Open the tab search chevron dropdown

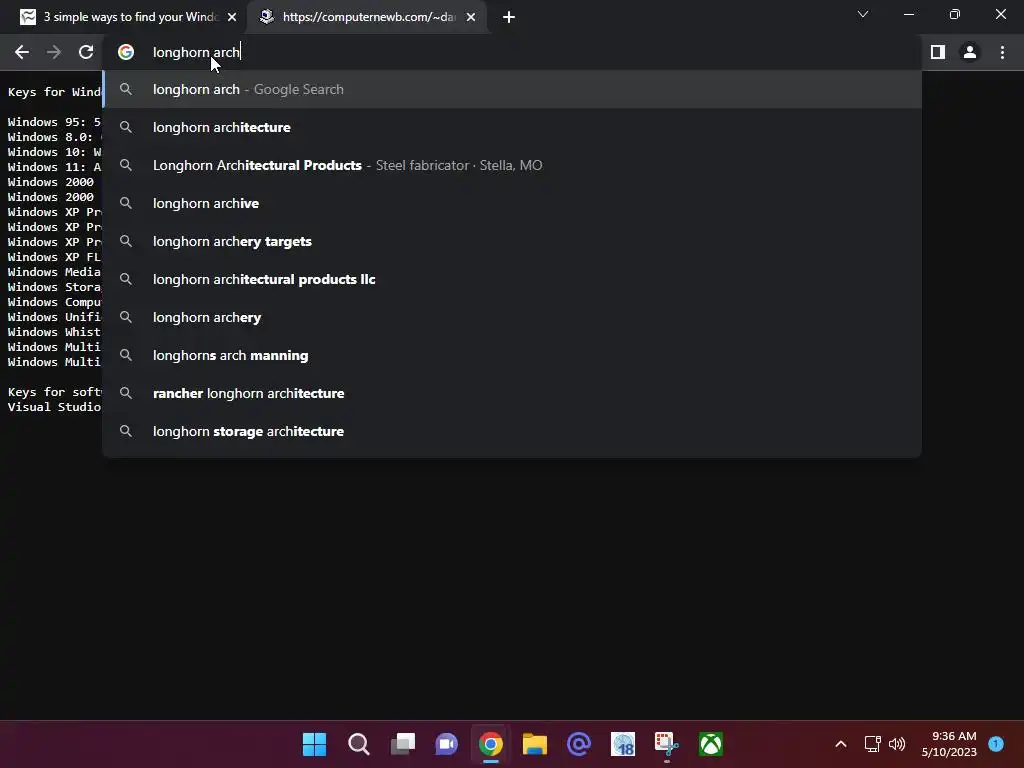(863, 14)
